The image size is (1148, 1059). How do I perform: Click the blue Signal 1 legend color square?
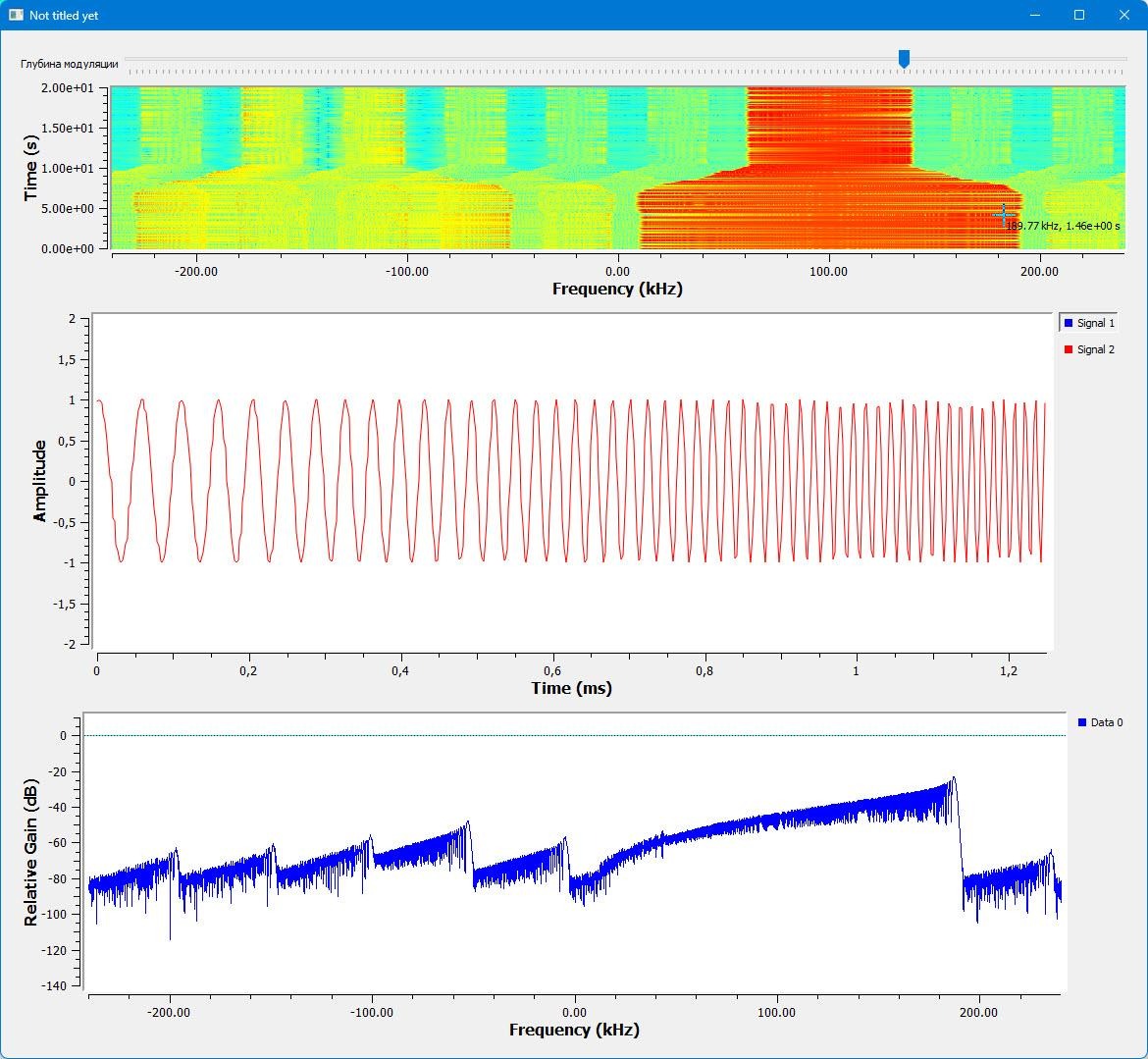1069,323
